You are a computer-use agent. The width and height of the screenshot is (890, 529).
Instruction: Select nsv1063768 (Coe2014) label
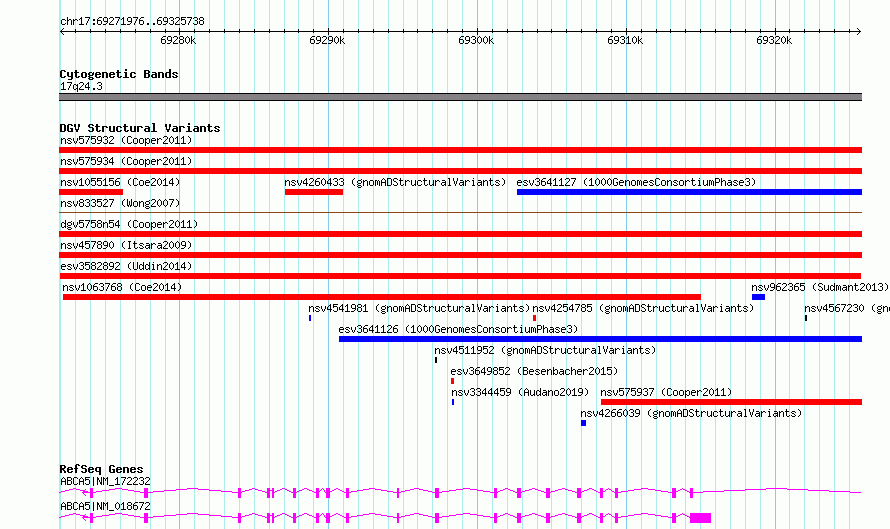pyautogui.click(x=122, y=287)
